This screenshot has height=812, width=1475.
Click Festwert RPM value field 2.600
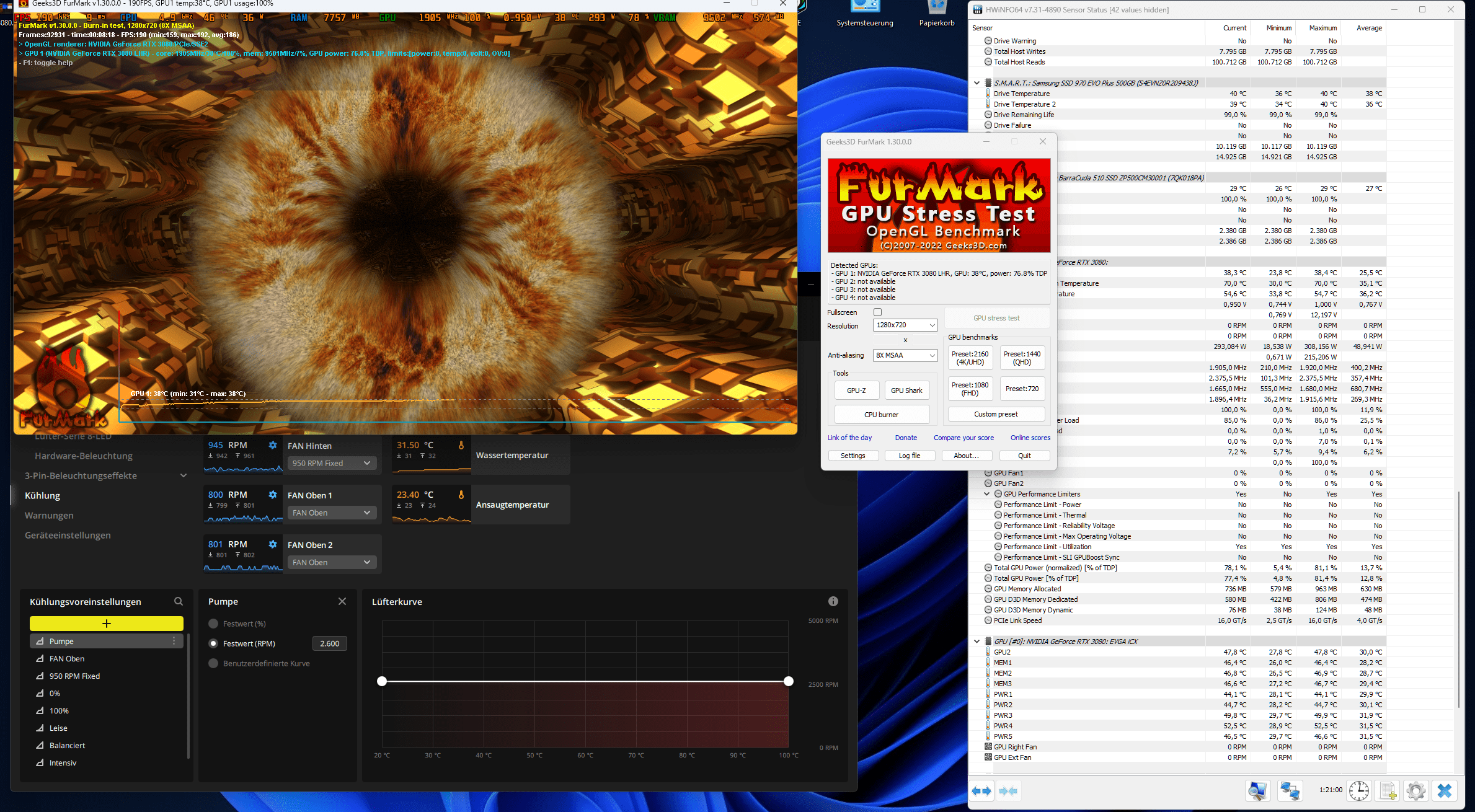pyautogui.click(x=330, y=643)
